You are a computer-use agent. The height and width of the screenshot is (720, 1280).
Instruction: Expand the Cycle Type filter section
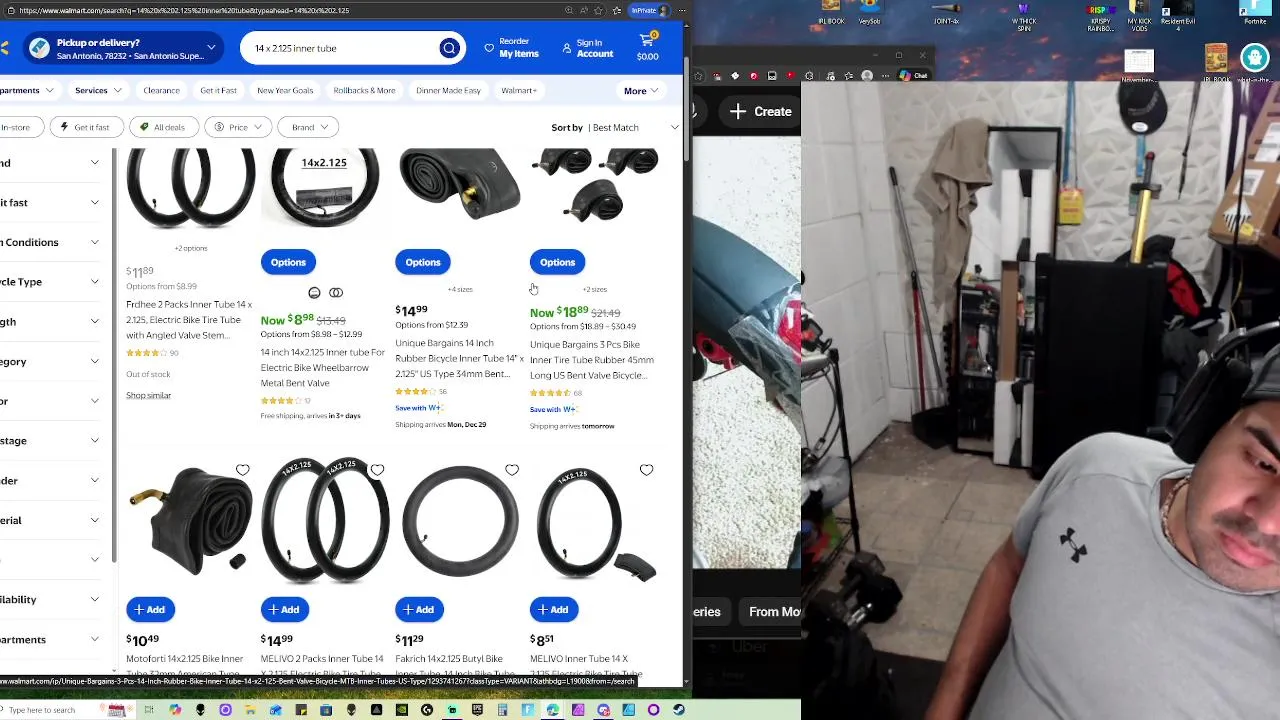52,282
